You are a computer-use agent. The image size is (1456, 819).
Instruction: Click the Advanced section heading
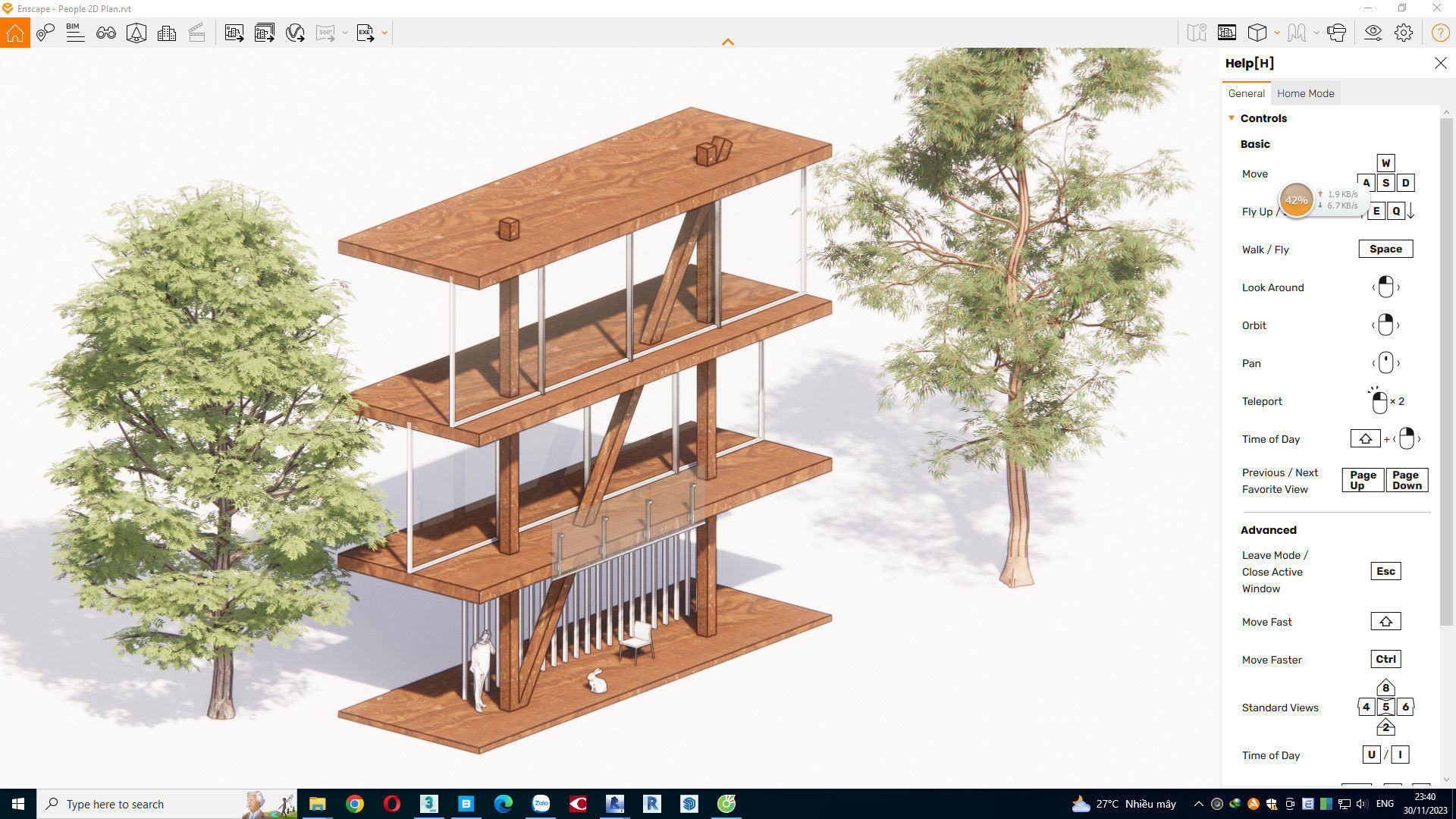(x=1268, y=530)
